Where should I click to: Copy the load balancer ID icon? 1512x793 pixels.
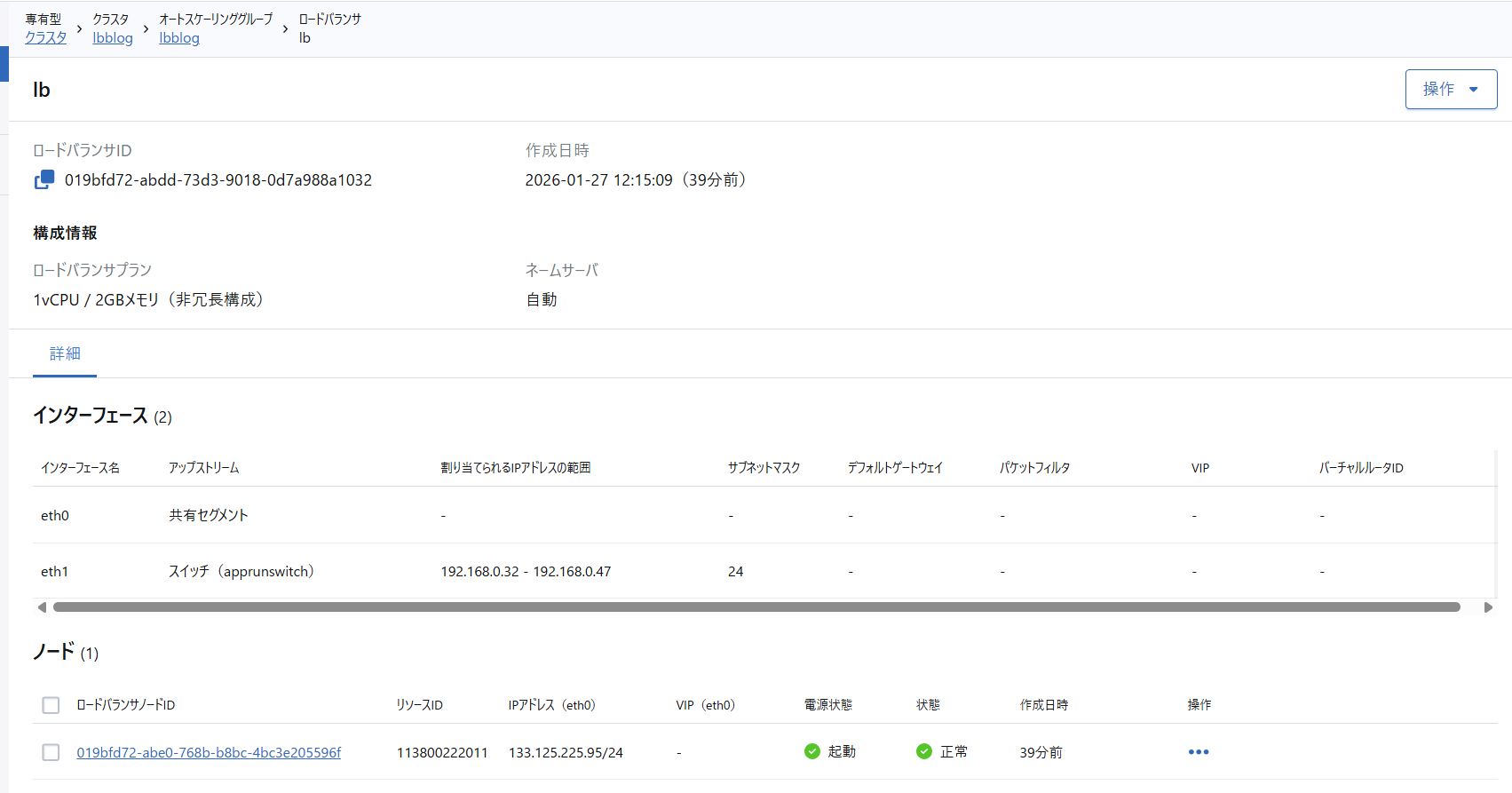point(44,180)
